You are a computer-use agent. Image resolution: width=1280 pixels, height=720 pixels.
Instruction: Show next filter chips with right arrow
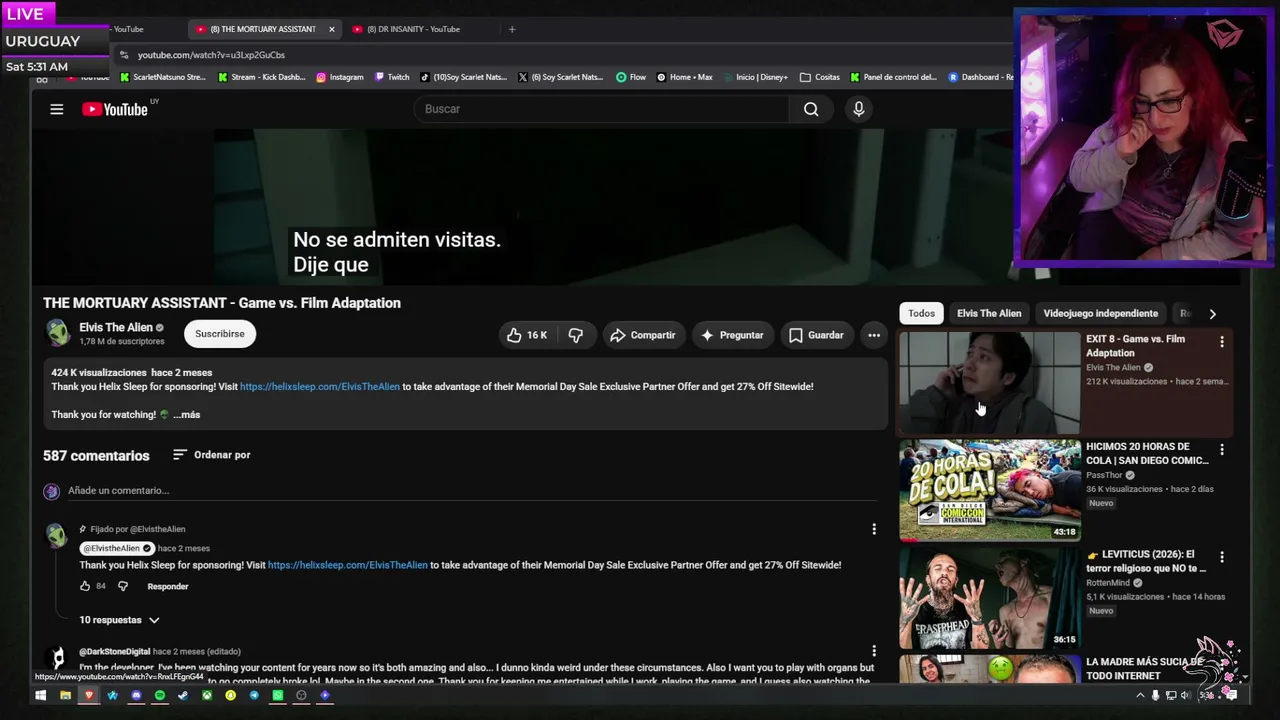pos(1212,314)
